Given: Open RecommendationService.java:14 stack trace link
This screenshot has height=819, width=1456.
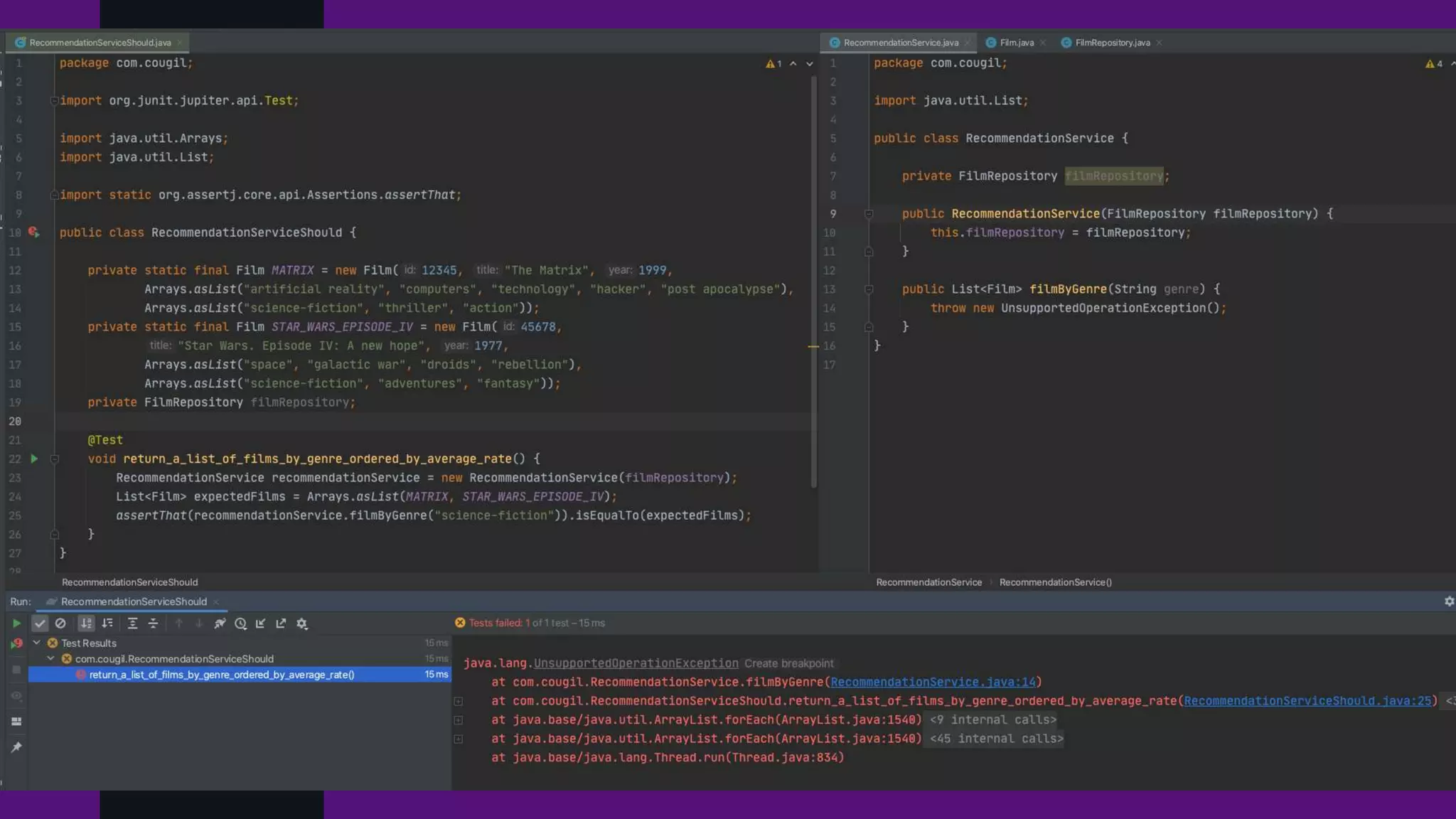Looking at the screenshot, I should tap(933, 682).
